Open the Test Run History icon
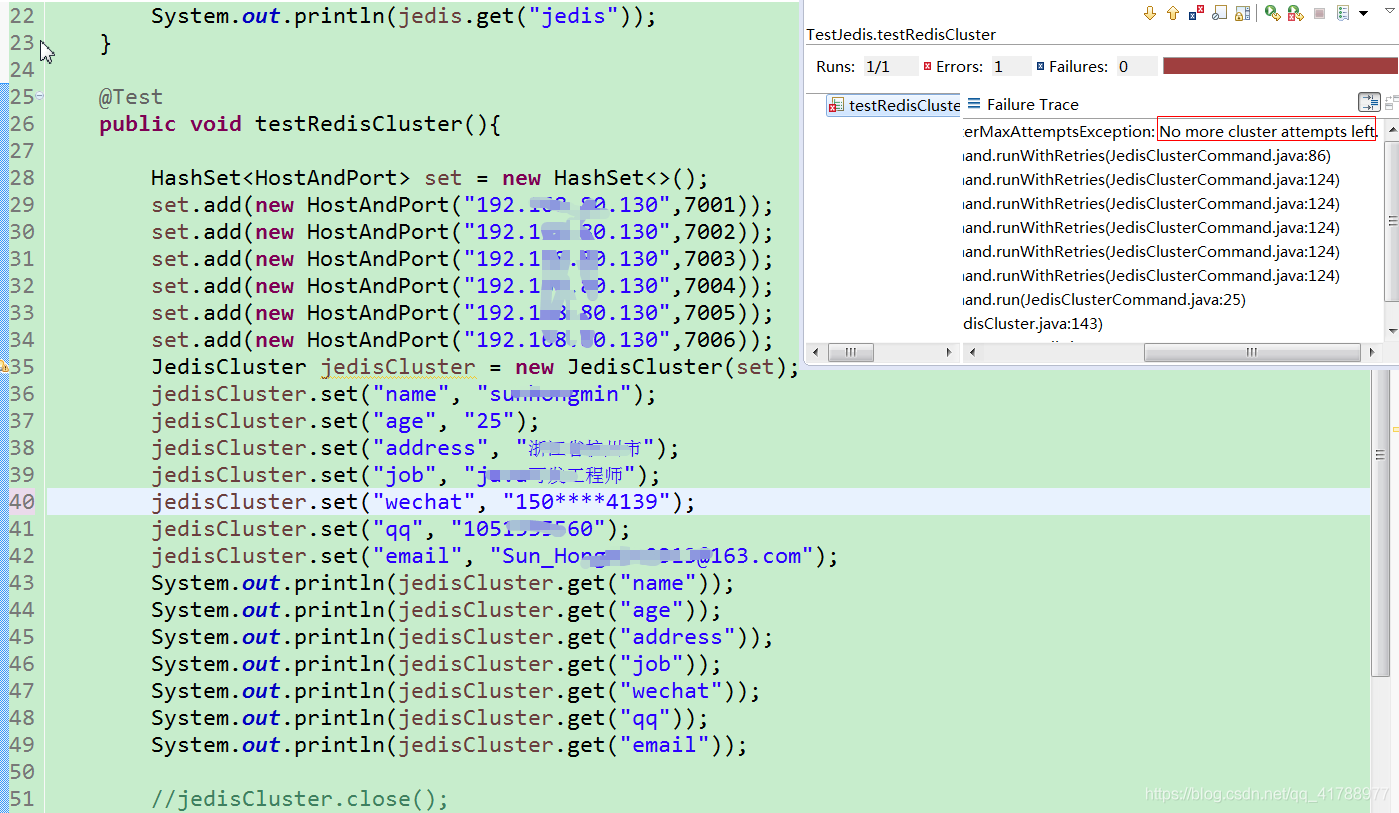Viewport: 1399px width, 813px height. click(x=1342, y=13)
